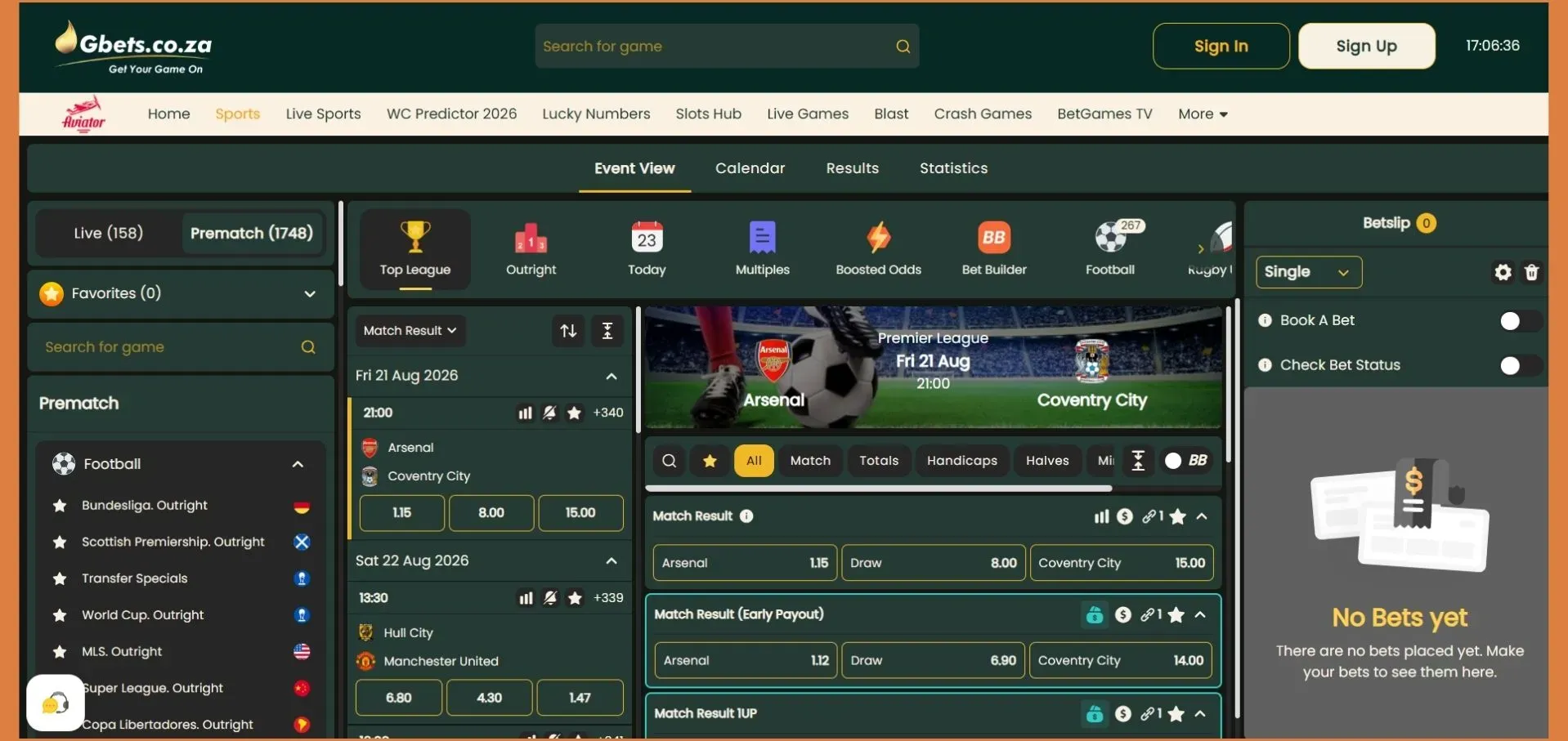Screen dimensions: 1568x741
Task: Switch to Prematch (1748) events
Action: 252,234
